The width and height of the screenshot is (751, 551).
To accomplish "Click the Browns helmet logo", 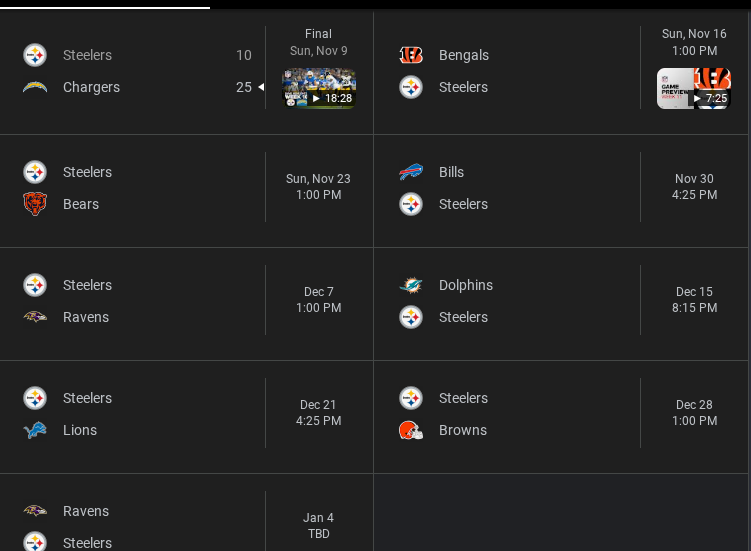I will coord(411,430).
